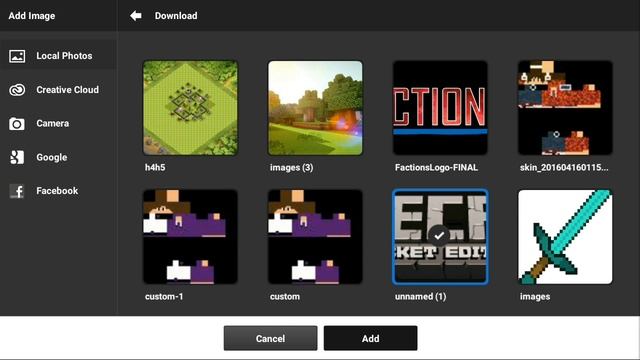640x360 pixels.
Task: Go back using the arrow beside Download
Action: click(136, 16)
